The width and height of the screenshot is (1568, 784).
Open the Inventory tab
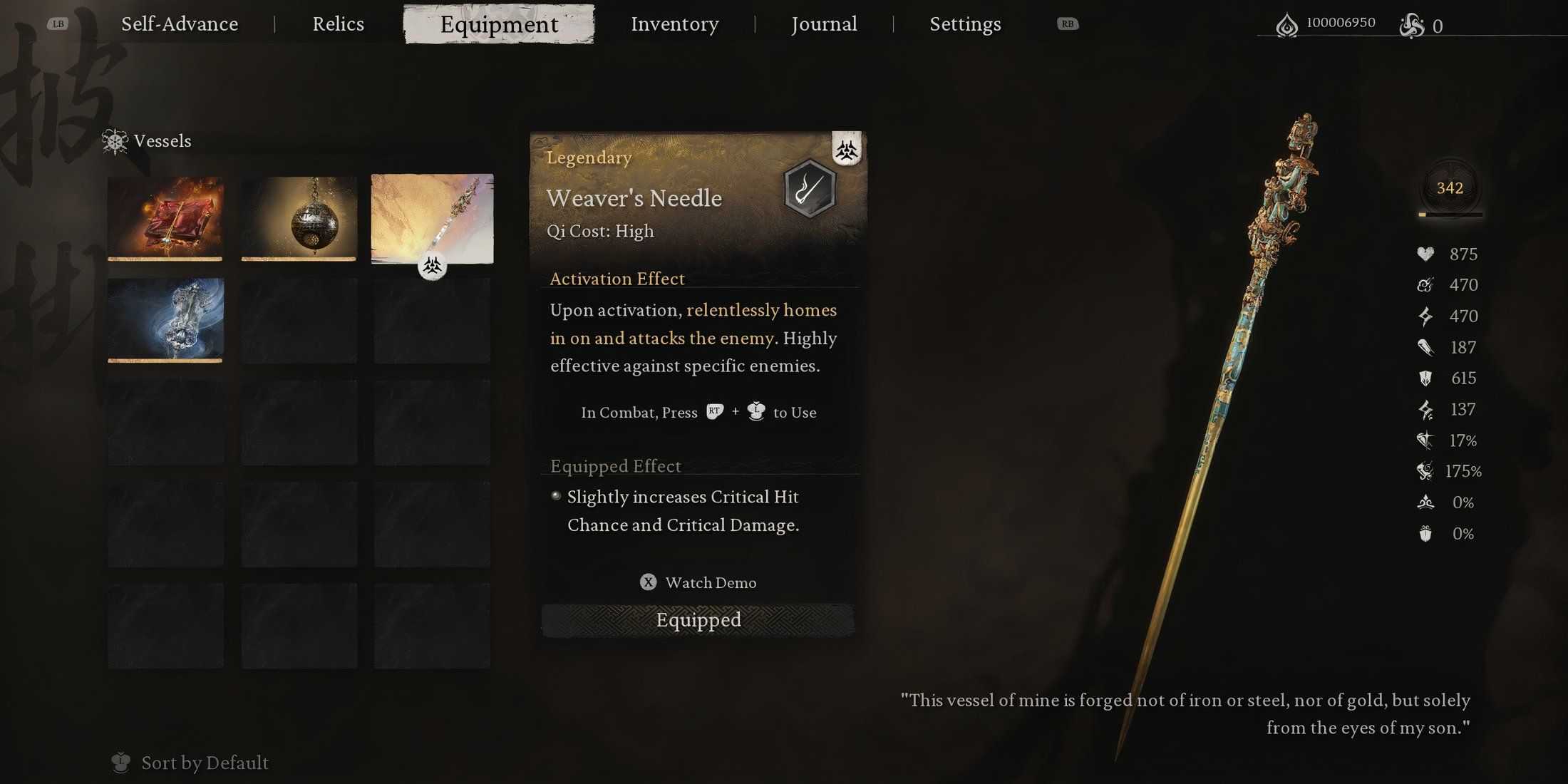[x=674, y=24]
